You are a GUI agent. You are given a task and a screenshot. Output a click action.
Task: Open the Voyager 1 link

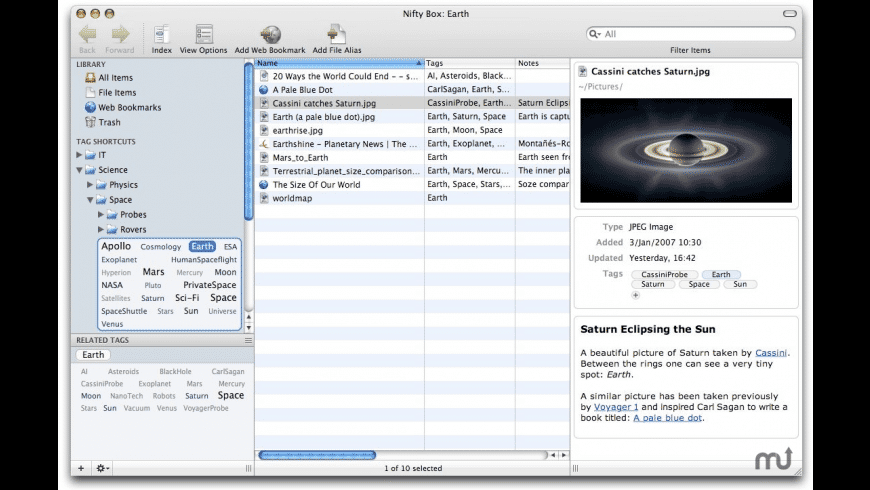click(x=615, y=407)
